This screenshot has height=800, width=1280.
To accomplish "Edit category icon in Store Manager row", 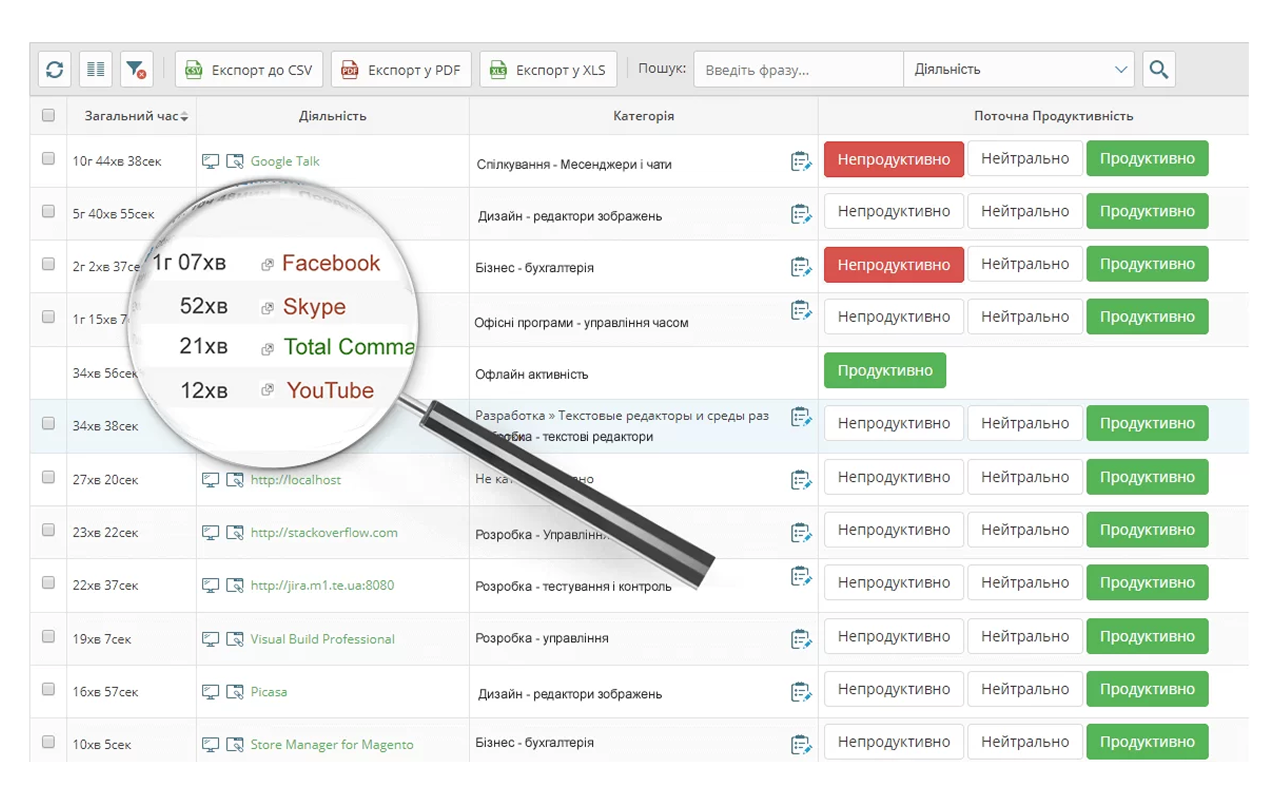I will [x=801, y=744].
